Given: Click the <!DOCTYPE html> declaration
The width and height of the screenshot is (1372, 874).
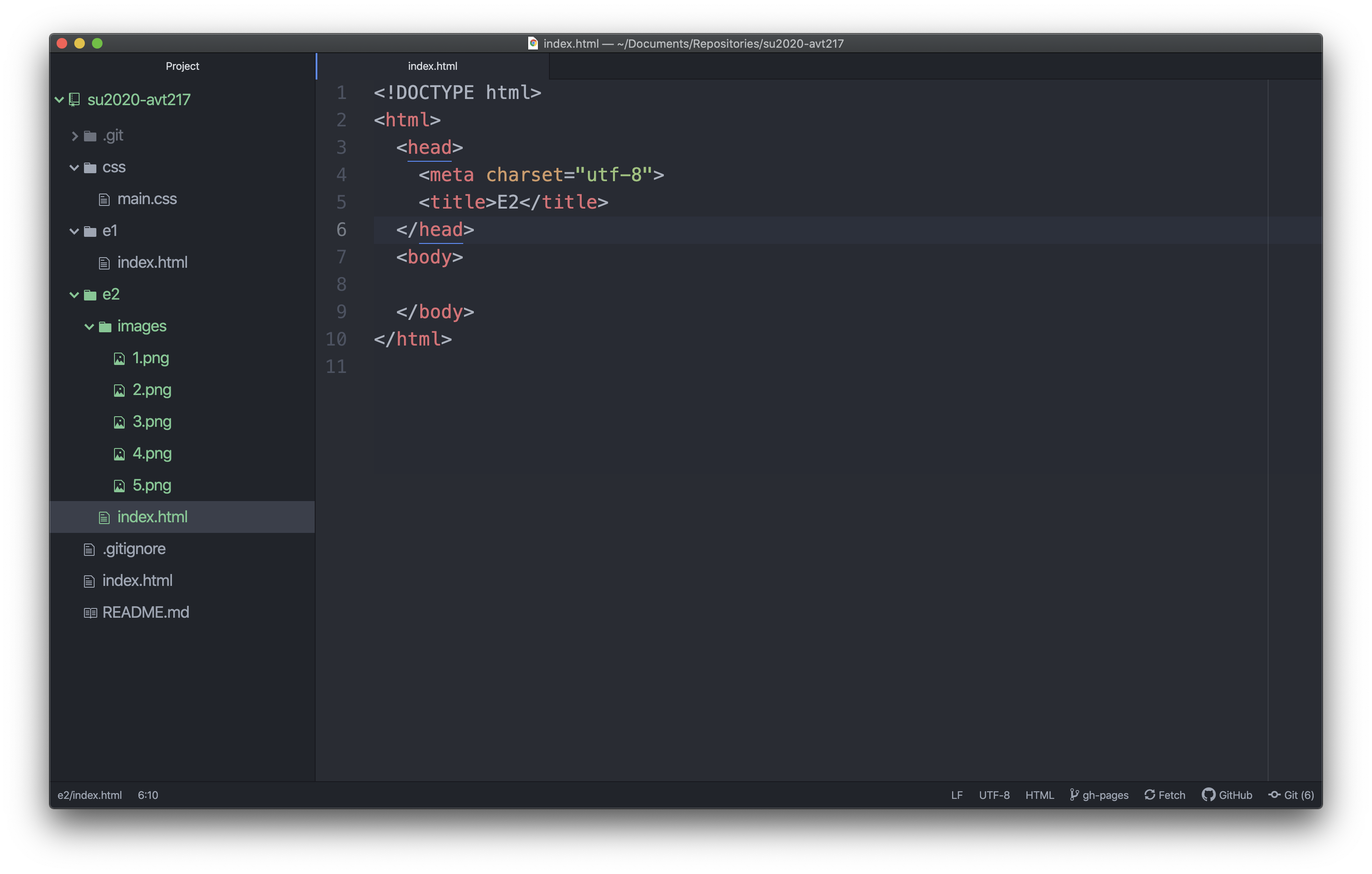Looking at the screenshot, I should pos(457,93).
